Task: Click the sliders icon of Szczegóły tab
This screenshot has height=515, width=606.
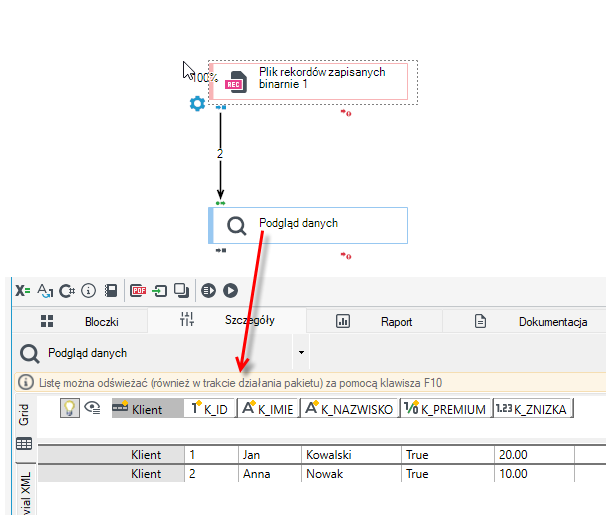Action: (x=187, y=320)
